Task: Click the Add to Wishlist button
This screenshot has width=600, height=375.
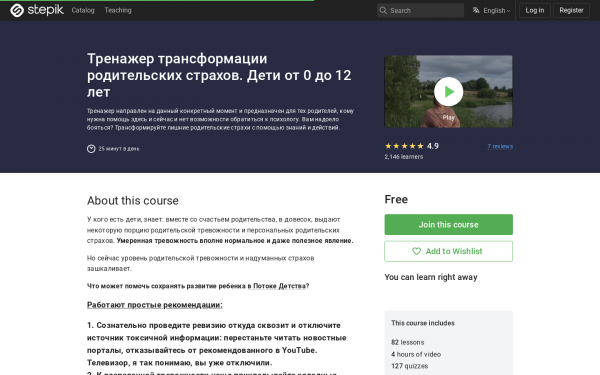Action: [x=448, y=251]
